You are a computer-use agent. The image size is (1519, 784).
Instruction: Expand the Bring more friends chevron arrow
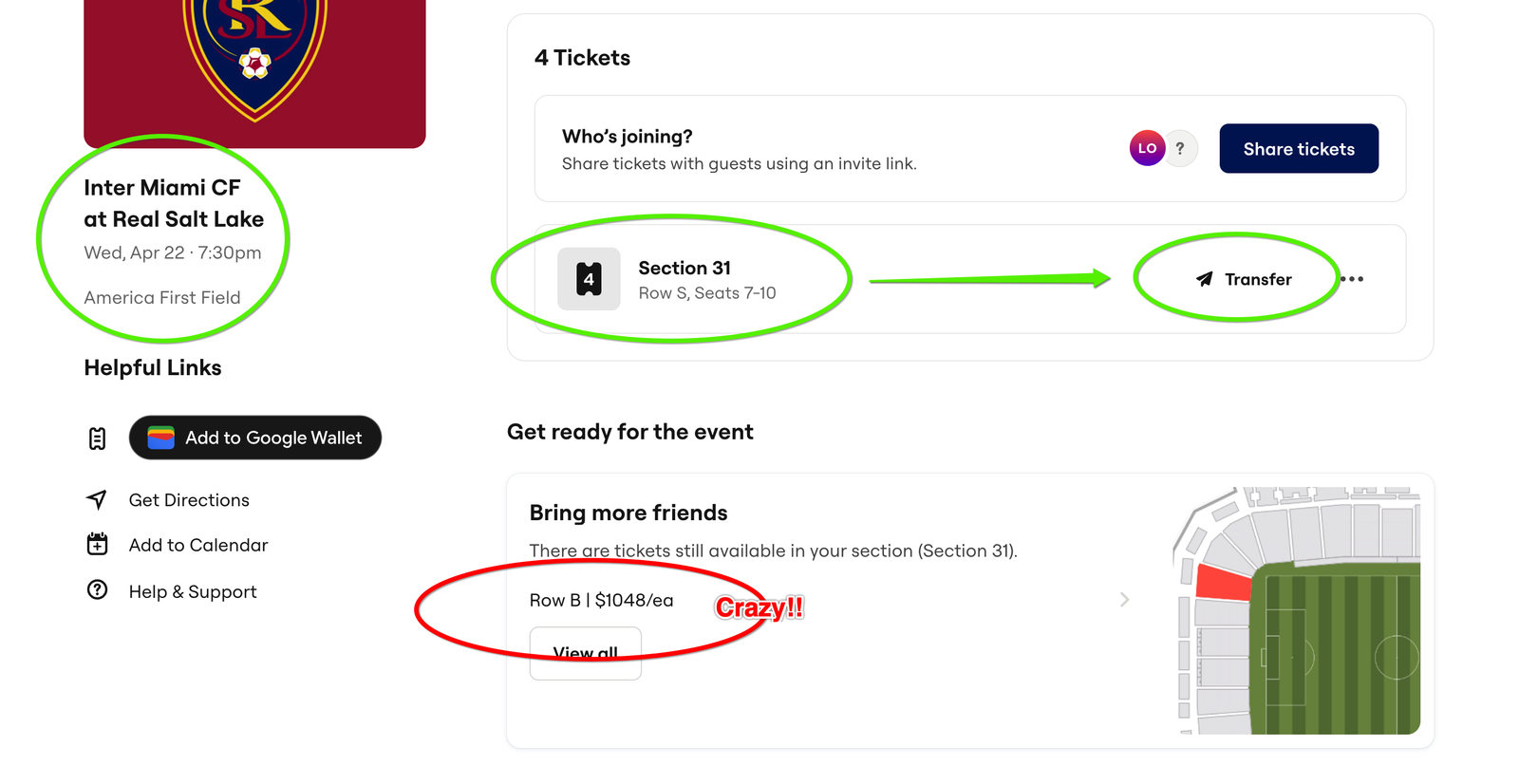pyautogui.click(x=1124, y=600)
